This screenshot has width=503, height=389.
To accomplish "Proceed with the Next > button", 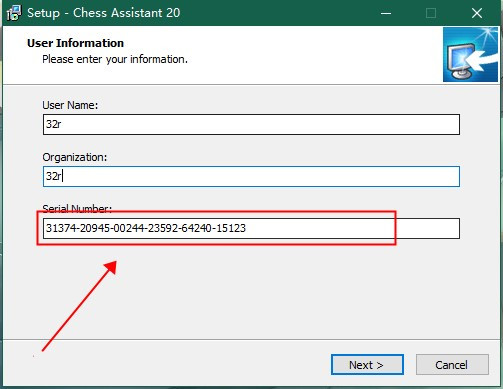I will click(367, 365).
